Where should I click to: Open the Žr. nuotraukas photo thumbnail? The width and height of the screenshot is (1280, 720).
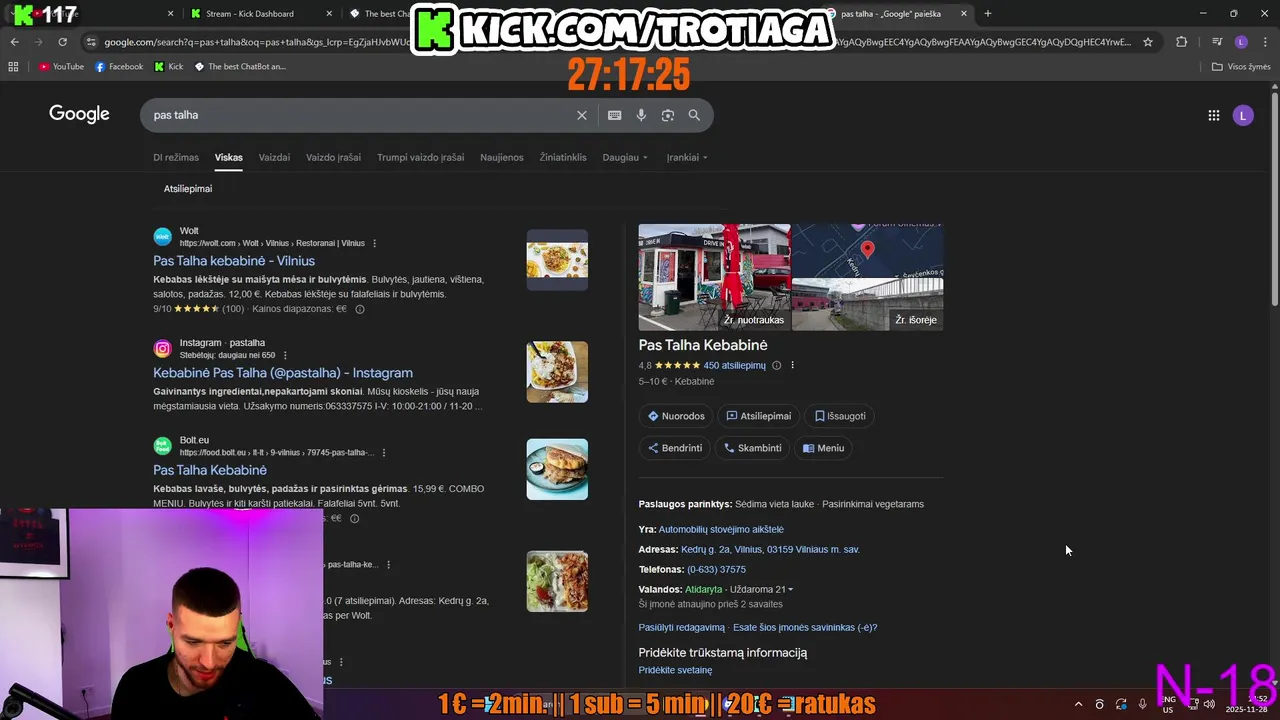[x=714, y=277]
